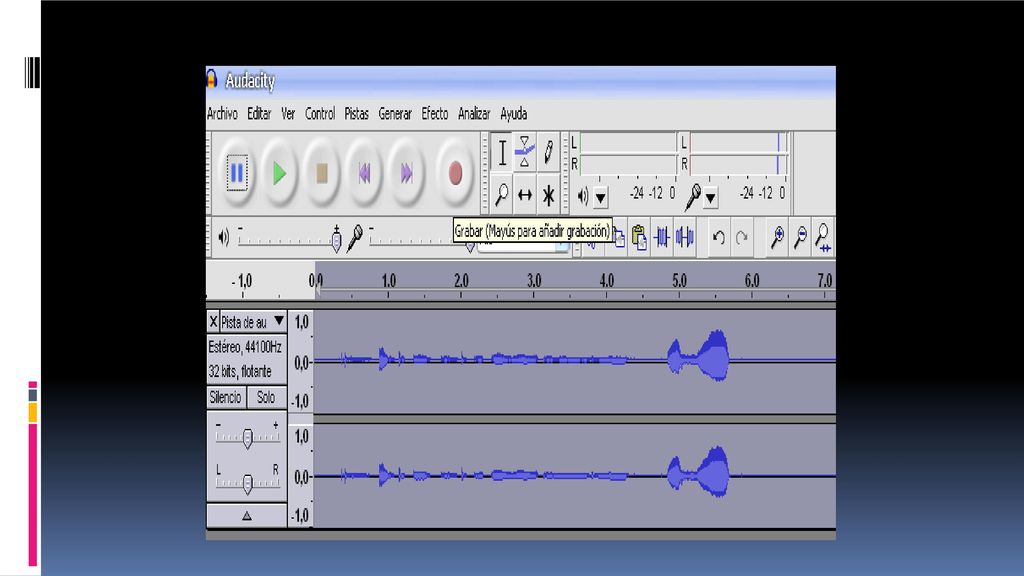
Task: Undo the last action
Action: pos(718,237)
